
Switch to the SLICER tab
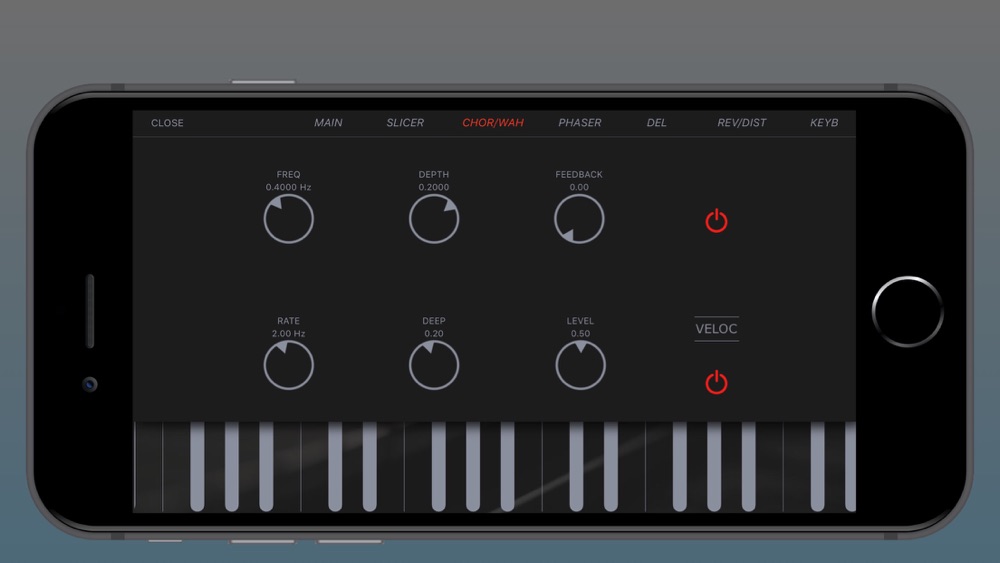(405, 123)
